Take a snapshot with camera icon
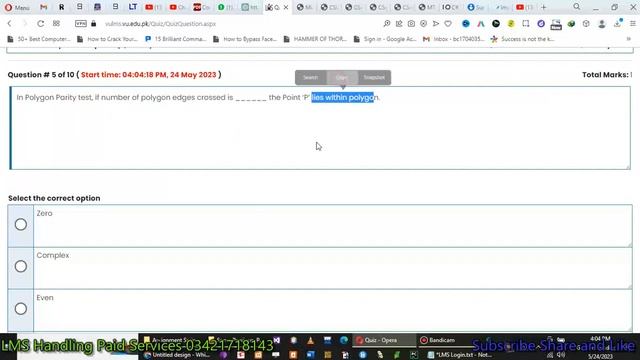Viewport: 640px width, 360px height. point(411,24)
